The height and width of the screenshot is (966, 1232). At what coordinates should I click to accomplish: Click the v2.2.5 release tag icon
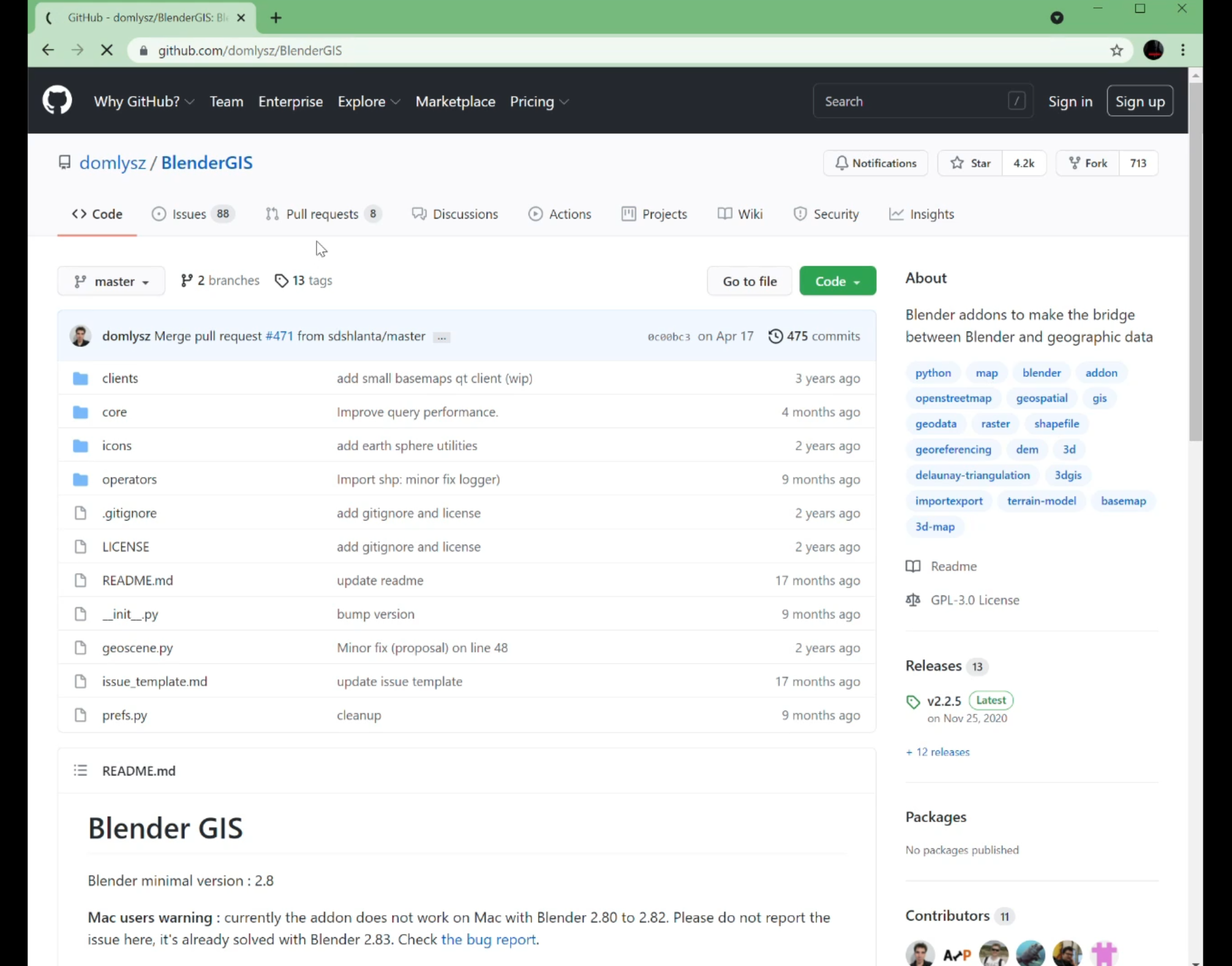point(912,702)
